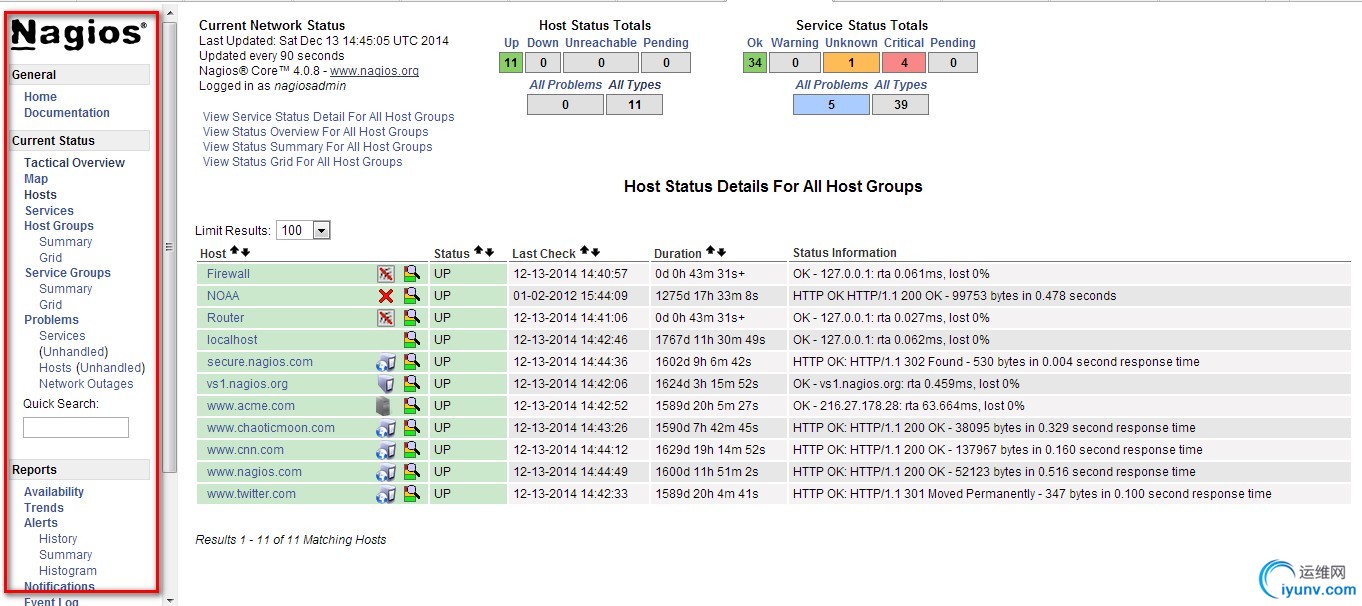The height and width of the screenshot is (606, 1362).
Task: Click the service details icon for Firewall
Action: (x=412, y=274)
